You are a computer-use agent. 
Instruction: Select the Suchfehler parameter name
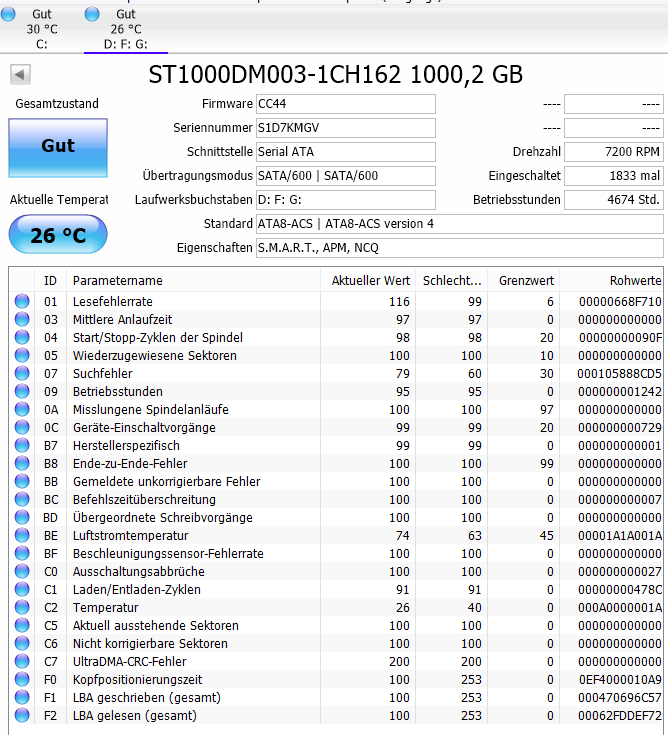tap(103, 374)
